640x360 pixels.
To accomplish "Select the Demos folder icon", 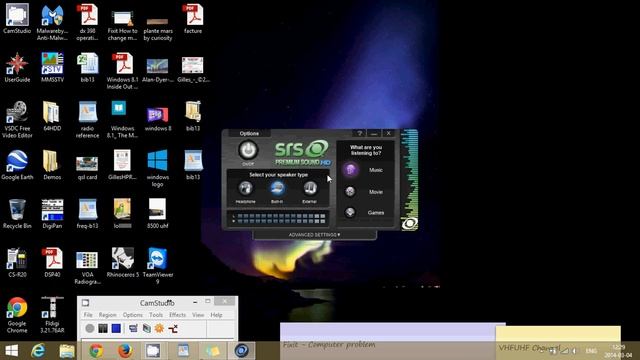I will [x=52, y=165].
